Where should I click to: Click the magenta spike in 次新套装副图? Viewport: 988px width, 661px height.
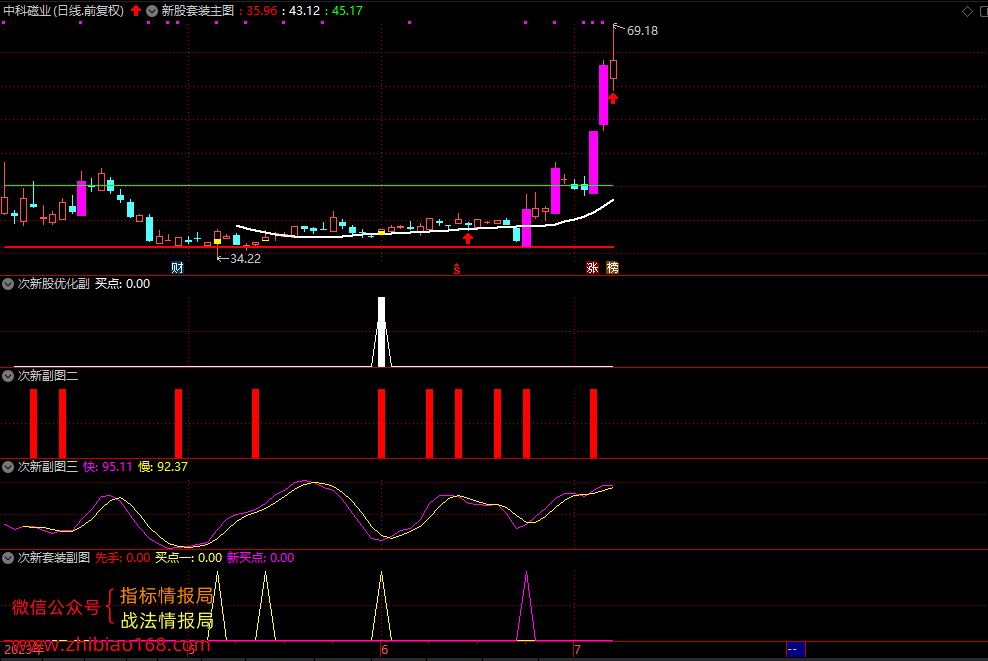click(527, 606)
